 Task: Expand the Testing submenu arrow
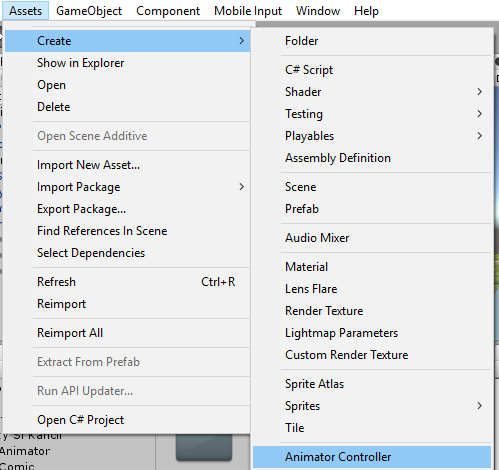pyautogui.click(x=480, y=114)
